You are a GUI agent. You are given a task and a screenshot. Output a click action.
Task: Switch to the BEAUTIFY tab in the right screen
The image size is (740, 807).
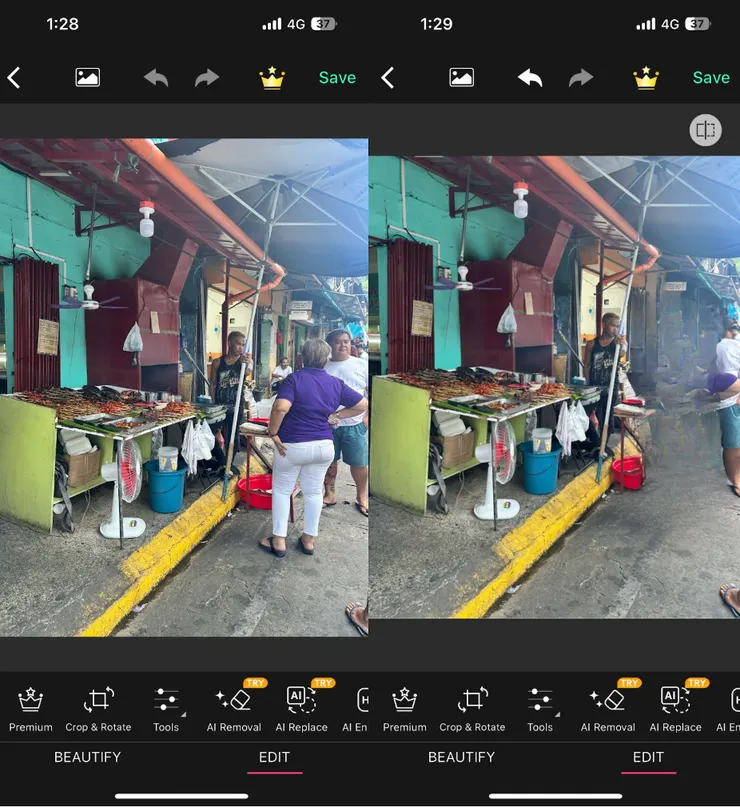point(462,757)
